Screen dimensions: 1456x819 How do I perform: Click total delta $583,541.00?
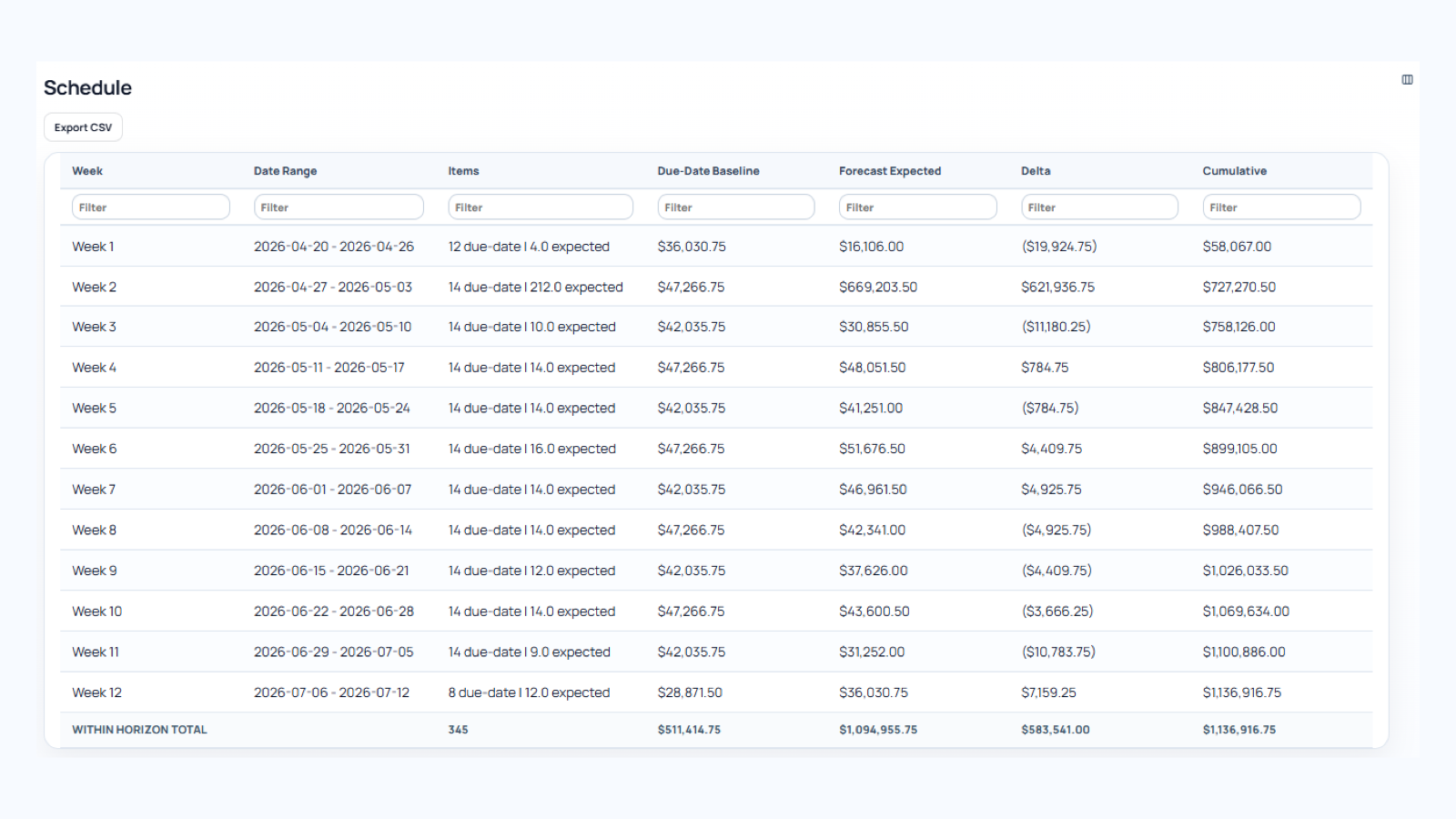pyautogui.click(x=1056, y=730)
